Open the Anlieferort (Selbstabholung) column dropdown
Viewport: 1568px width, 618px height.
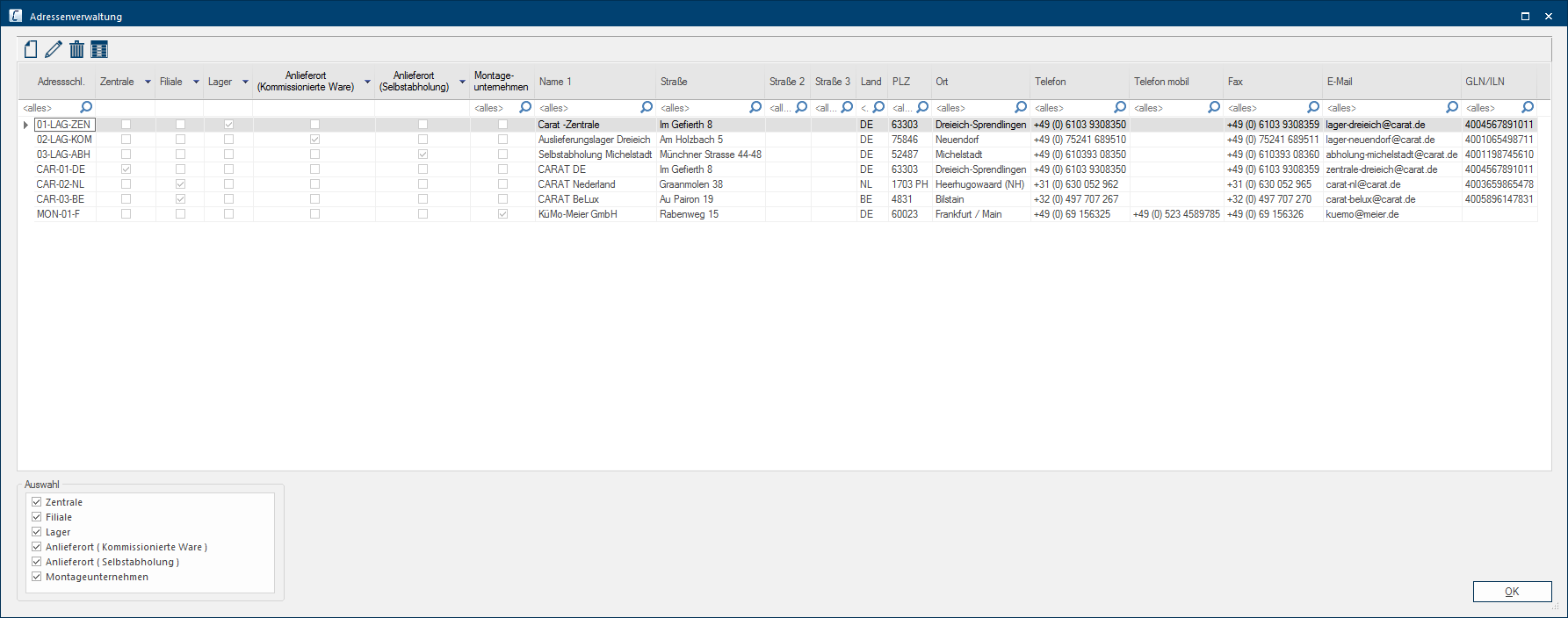coord(462,82)
